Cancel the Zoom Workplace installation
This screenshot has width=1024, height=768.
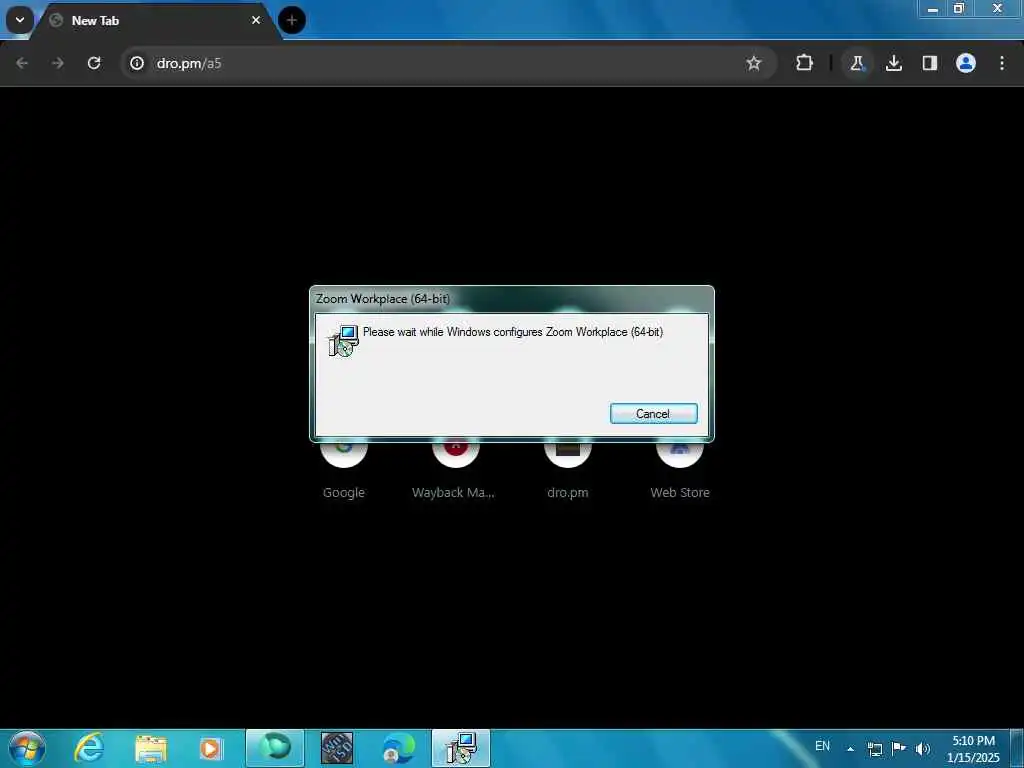653,413
